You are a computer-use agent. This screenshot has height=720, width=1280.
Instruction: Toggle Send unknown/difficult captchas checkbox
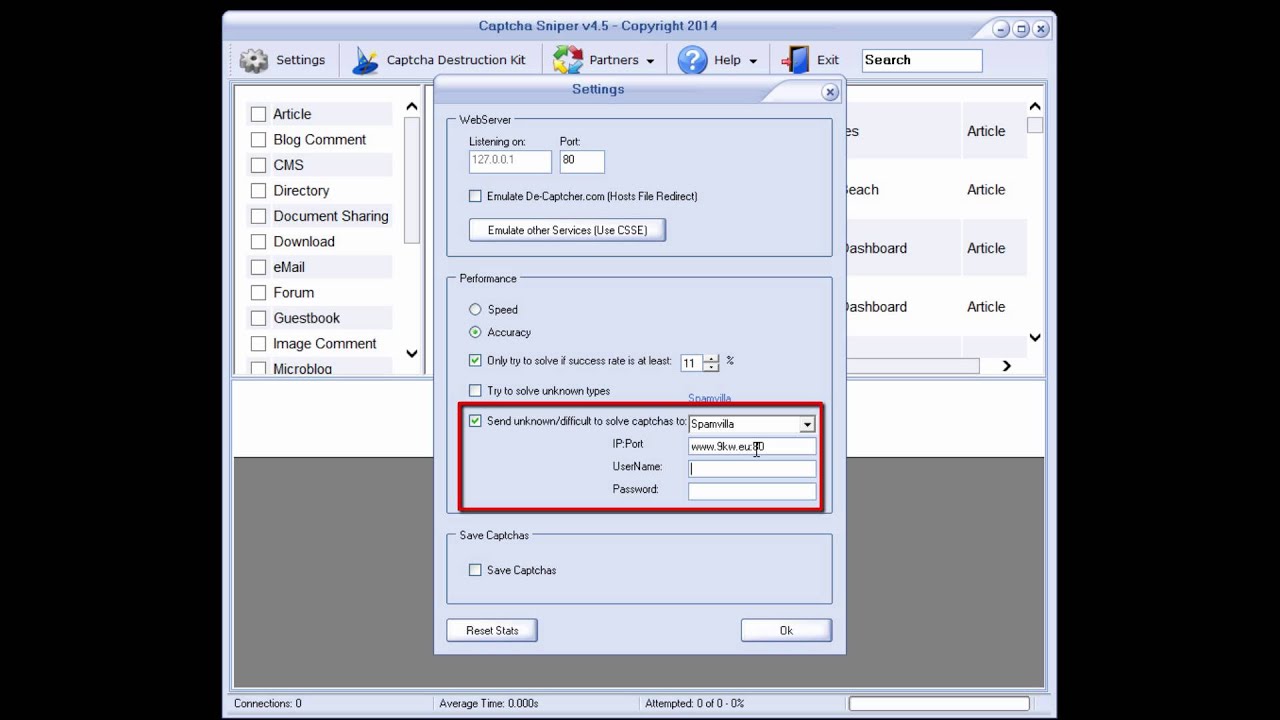[475, 421]
